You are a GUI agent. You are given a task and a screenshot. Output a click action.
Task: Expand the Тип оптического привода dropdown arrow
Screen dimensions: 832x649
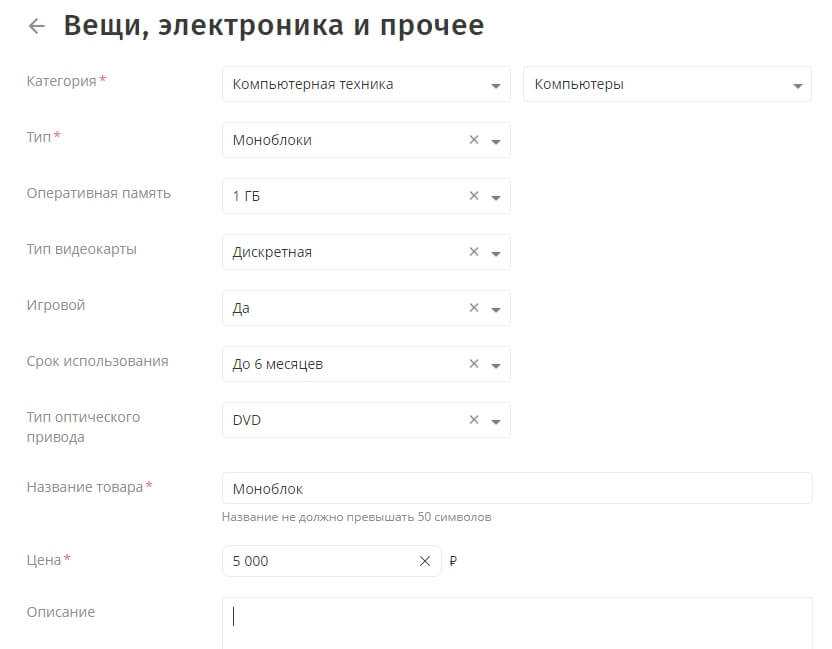point(496,422)
